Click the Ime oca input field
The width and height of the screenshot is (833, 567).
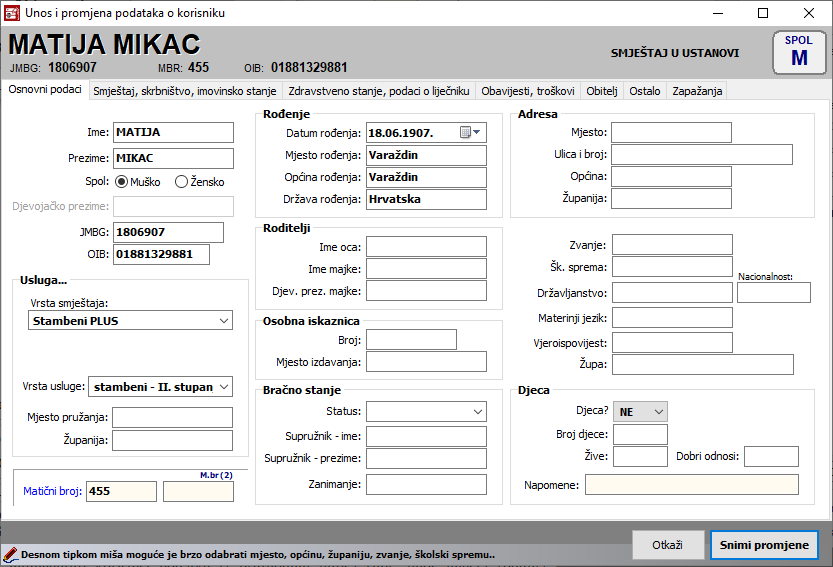(426, 247)
